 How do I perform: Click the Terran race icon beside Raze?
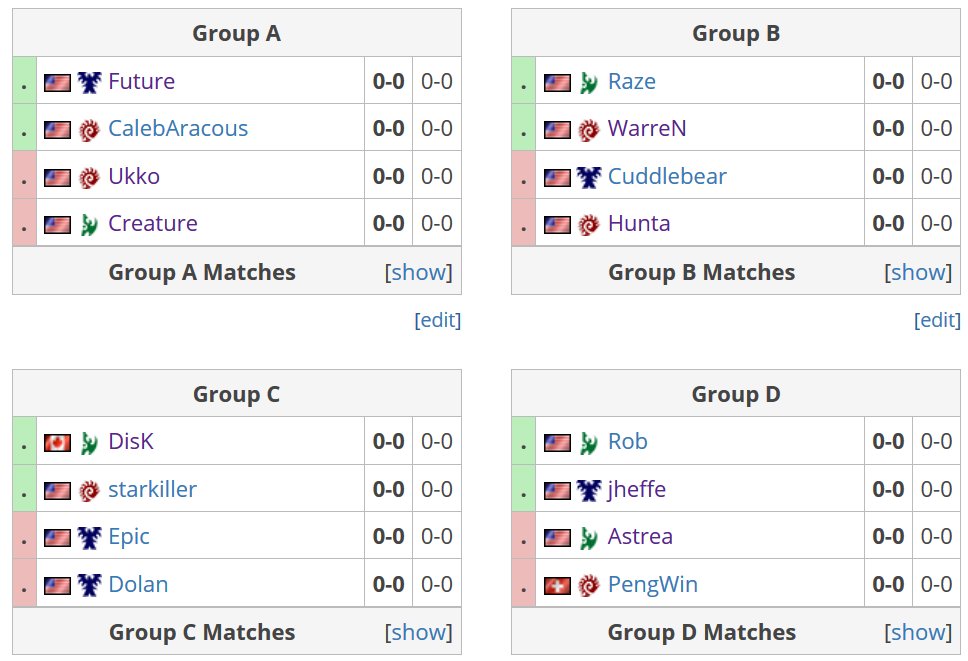click(x=588, y=82)
